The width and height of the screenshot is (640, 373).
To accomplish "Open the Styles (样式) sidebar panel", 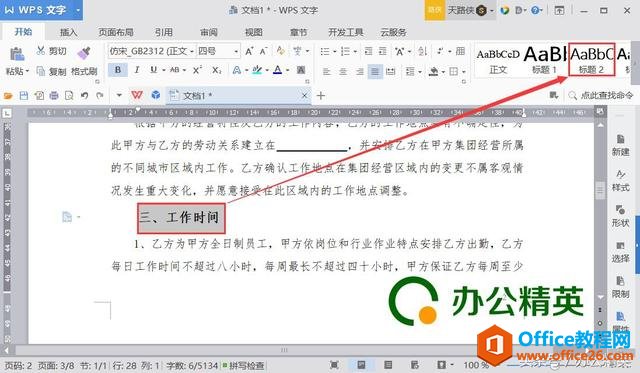I will (620, 181).
